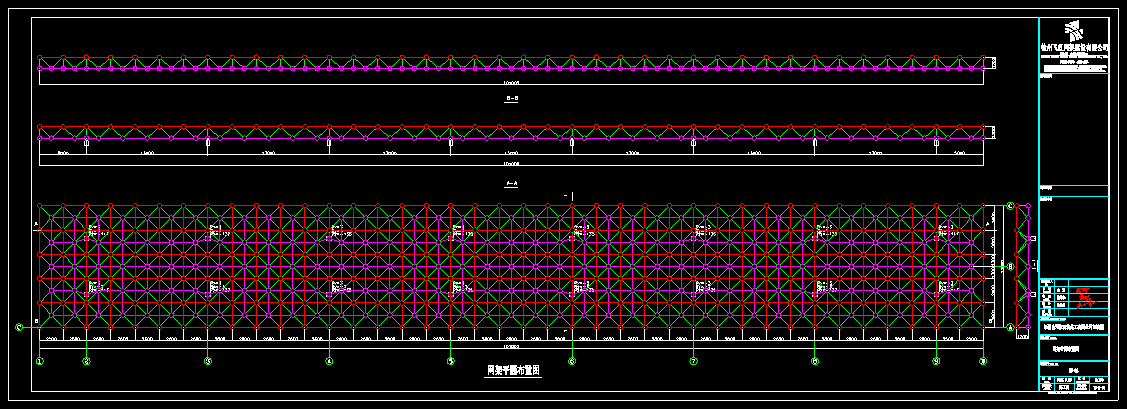Screen dimensions: 1127x409
Task: Select grid axis bubble 5 below the plan
Action: (x=450, y=361)
